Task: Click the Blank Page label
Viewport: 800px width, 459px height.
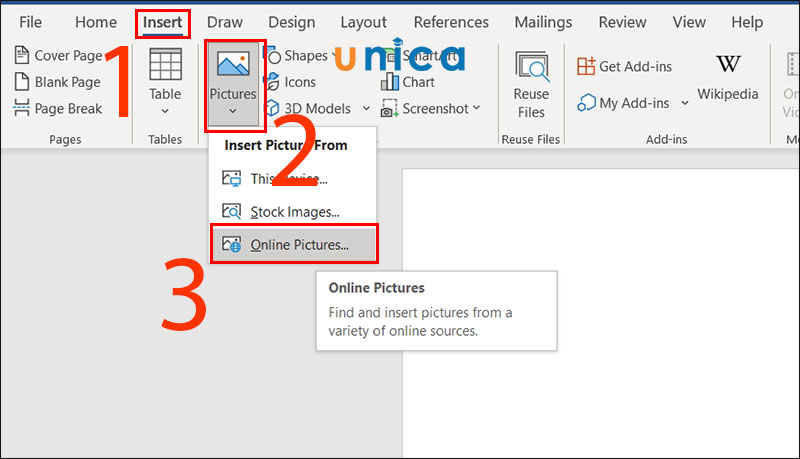Action: coord(67,82)
